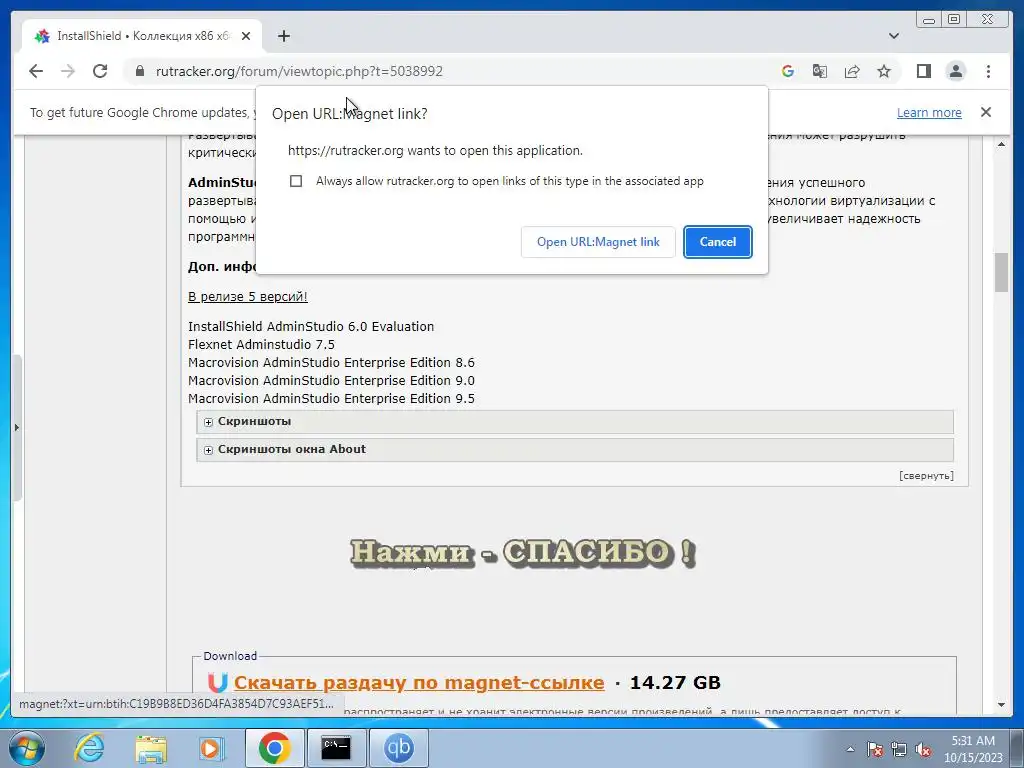Screen dimensions: 1024x768
Task: Dismiss the Chrome updates infobar
Action: pos(985,112)
